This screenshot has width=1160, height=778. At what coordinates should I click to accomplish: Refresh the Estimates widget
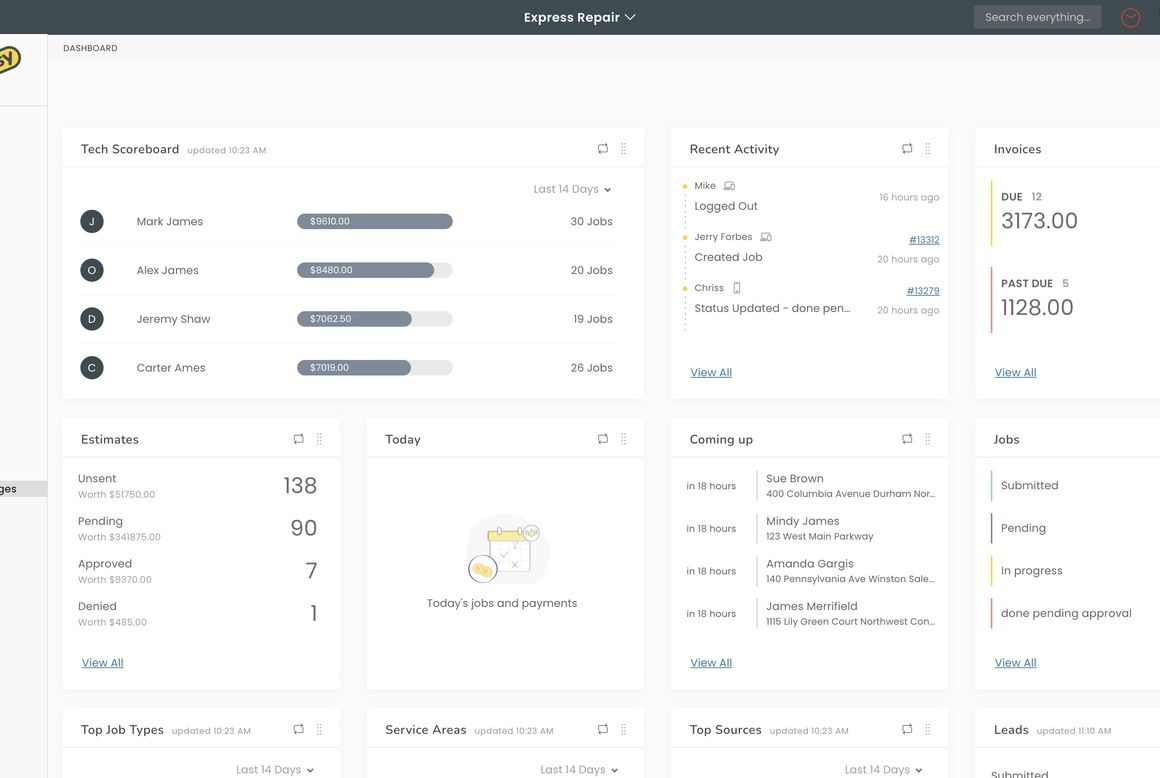coord(298,439)
